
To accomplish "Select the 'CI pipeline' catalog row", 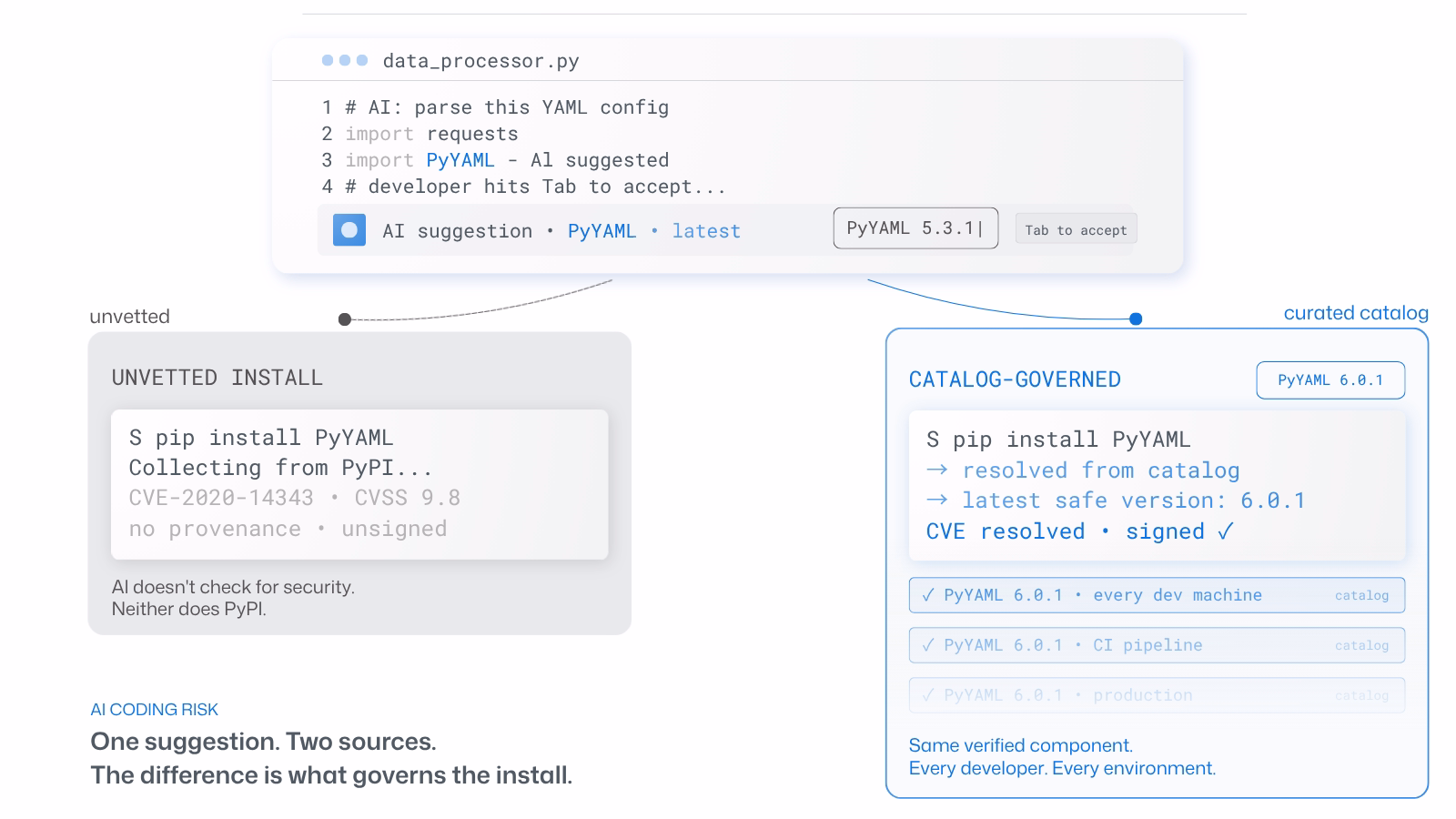I will tap(1157, 645).
